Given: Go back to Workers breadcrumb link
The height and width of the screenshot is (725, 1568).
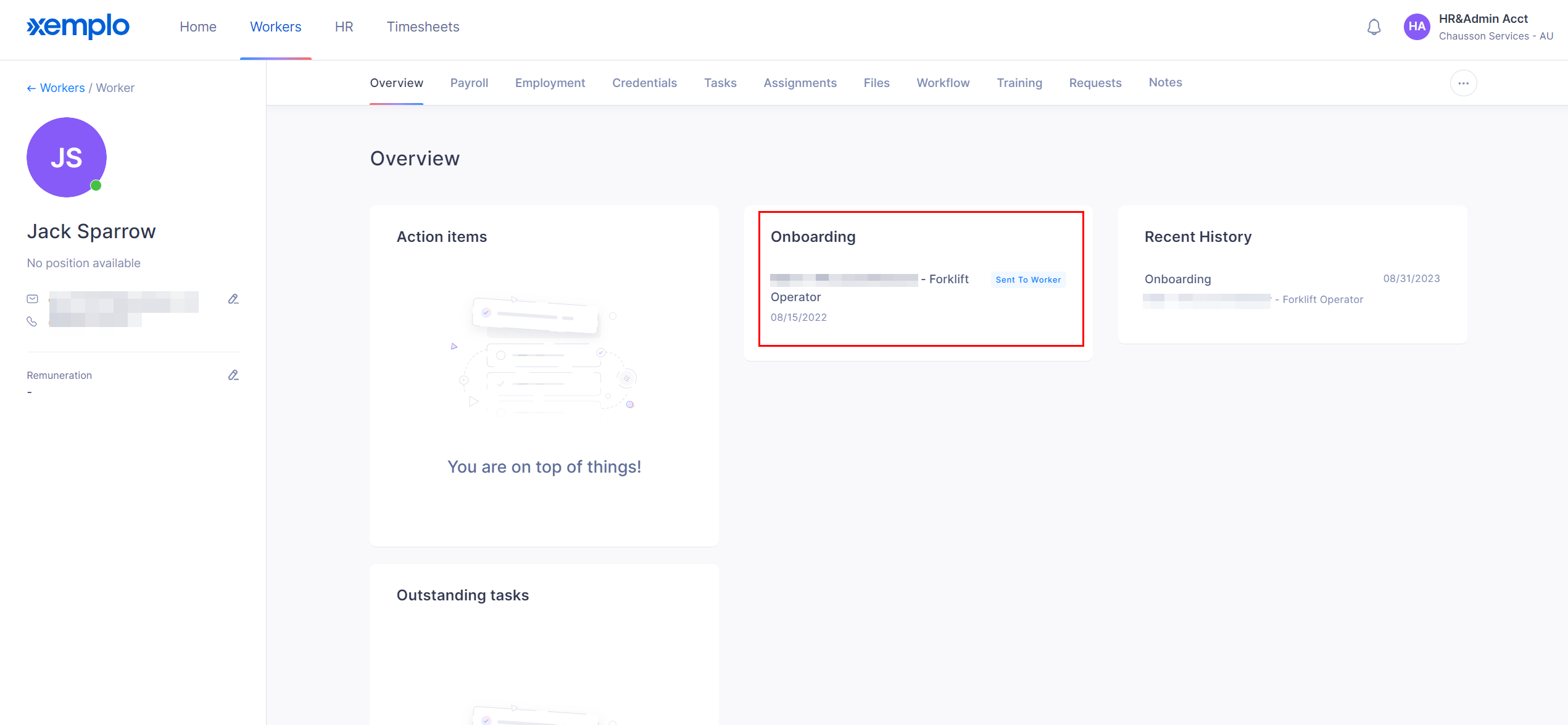Looking at the screenshot, I should [x=56, y=88].
